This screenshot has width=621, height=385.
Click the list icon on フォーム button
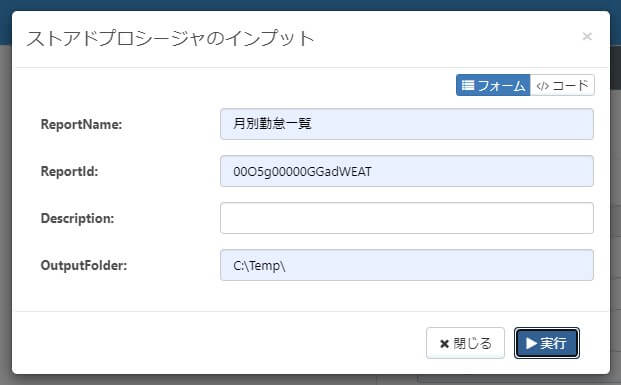click(468, 85)
